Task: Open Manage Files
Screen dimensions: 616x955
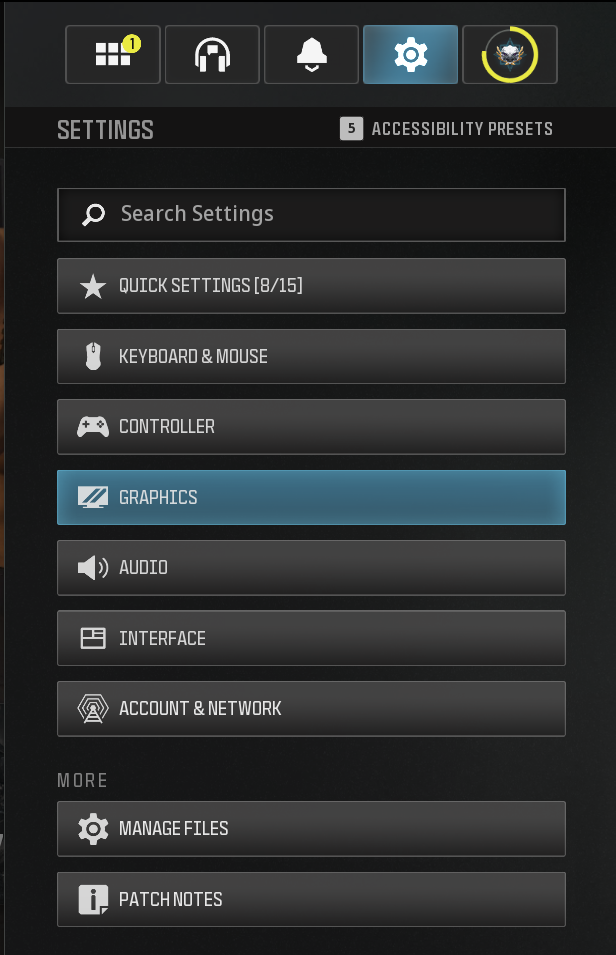Action: 311,829
